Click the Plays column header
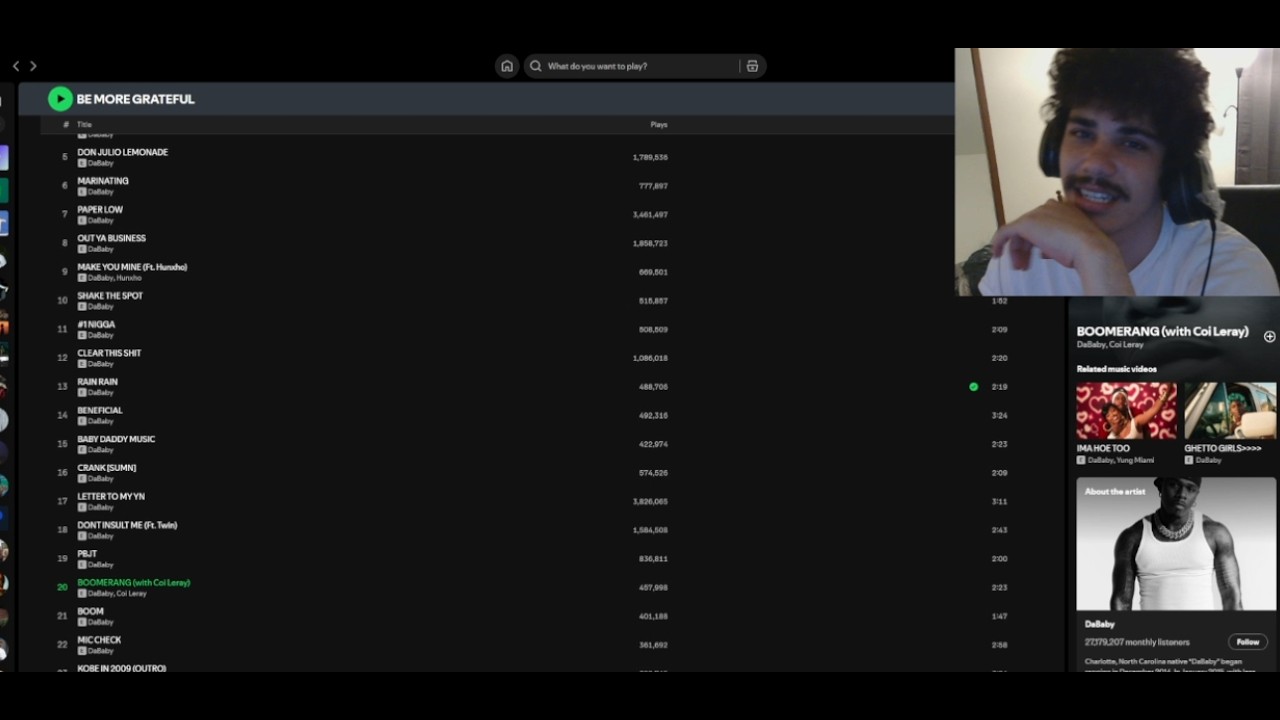 (659, 125)
